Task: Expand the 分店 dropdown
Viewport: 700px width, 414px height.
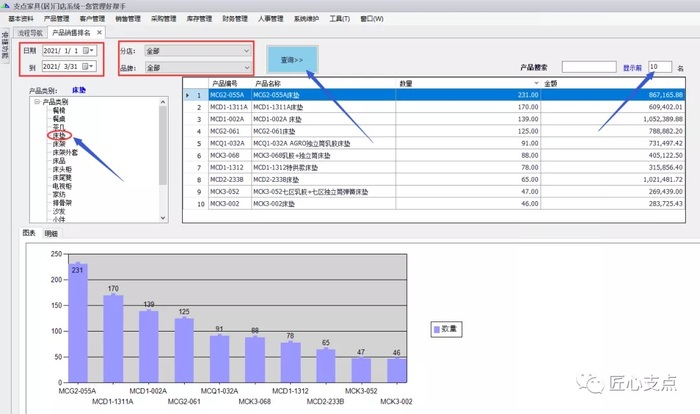Action: pyautogui.click(x=246, y=51)
